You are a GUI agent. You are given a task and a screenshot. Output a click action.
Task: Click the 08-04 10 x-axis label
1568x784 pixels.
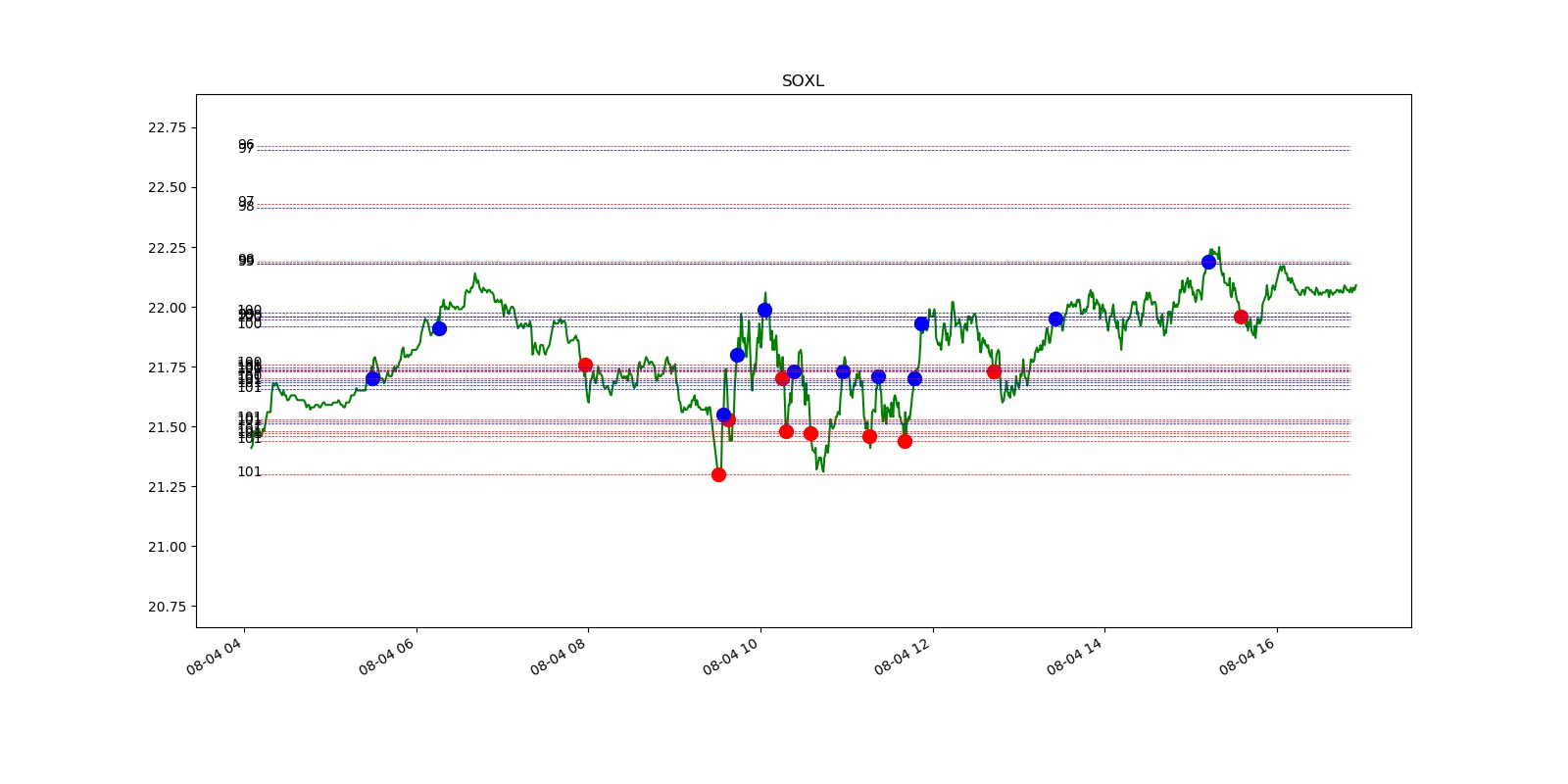731,655
